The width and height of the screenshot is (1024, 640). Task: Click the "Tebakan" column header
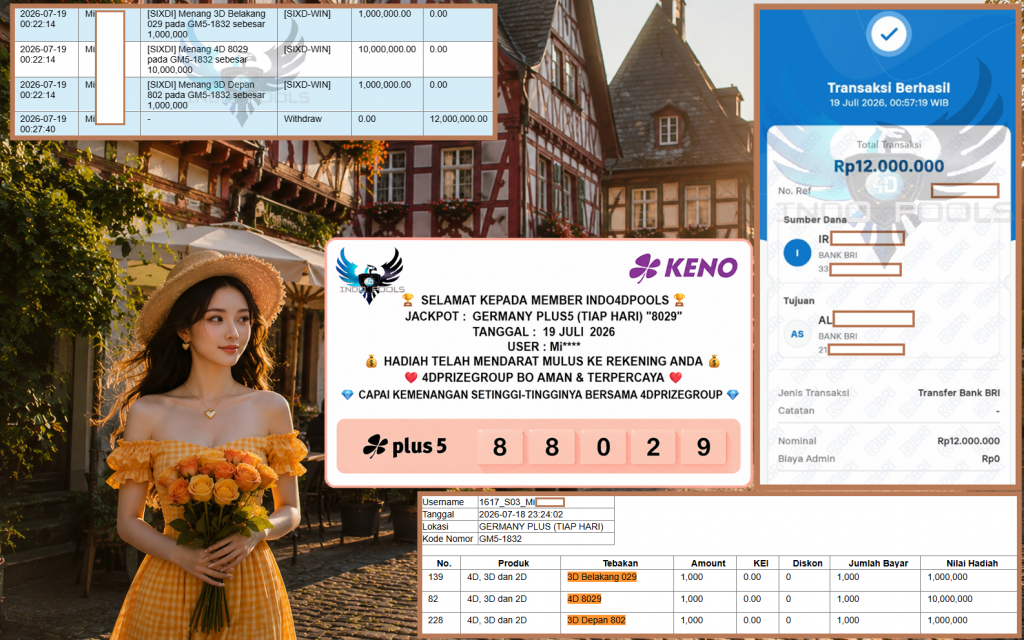(620, 563)
